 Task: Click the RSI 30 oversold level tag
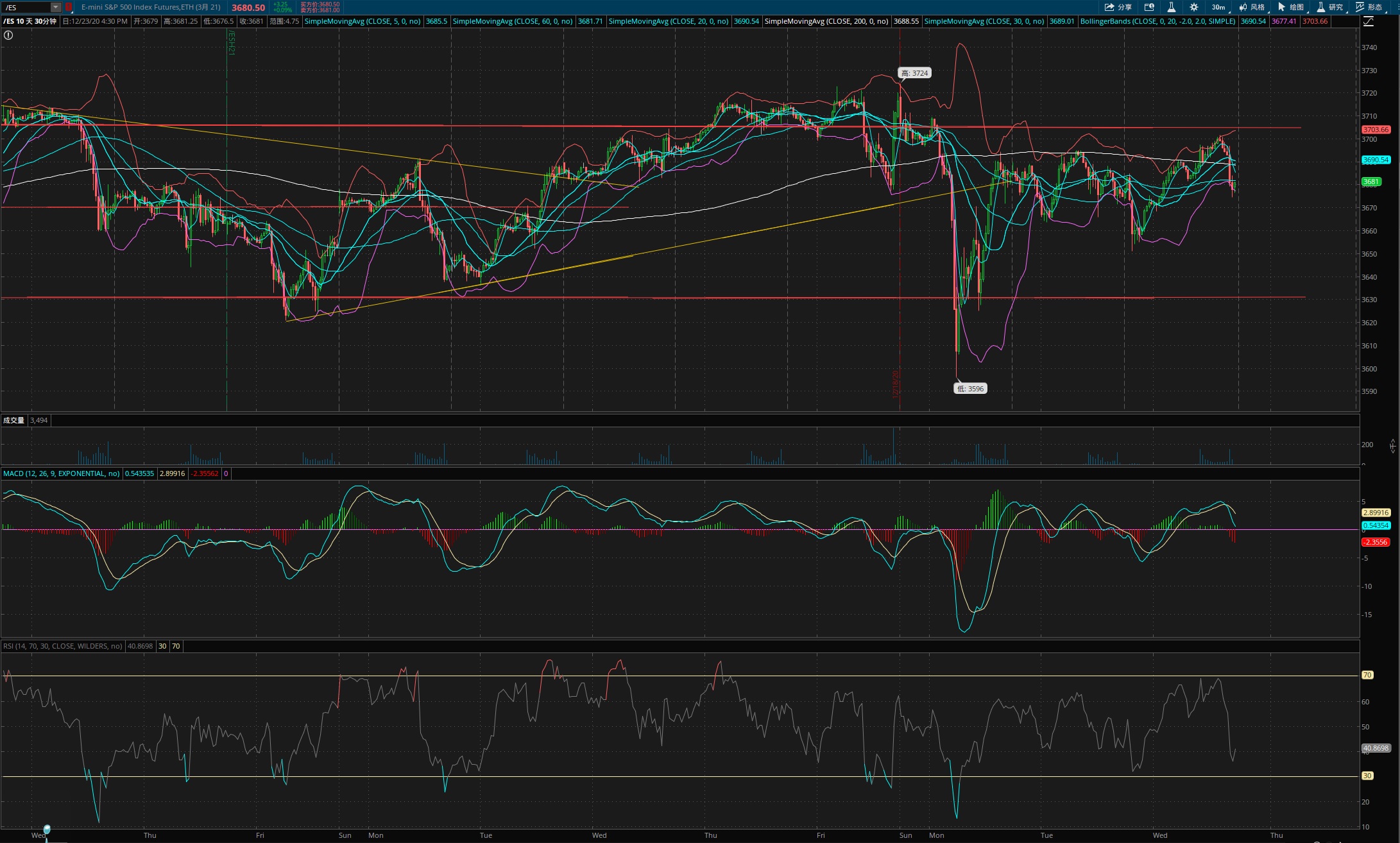(x=1367, y=776)
